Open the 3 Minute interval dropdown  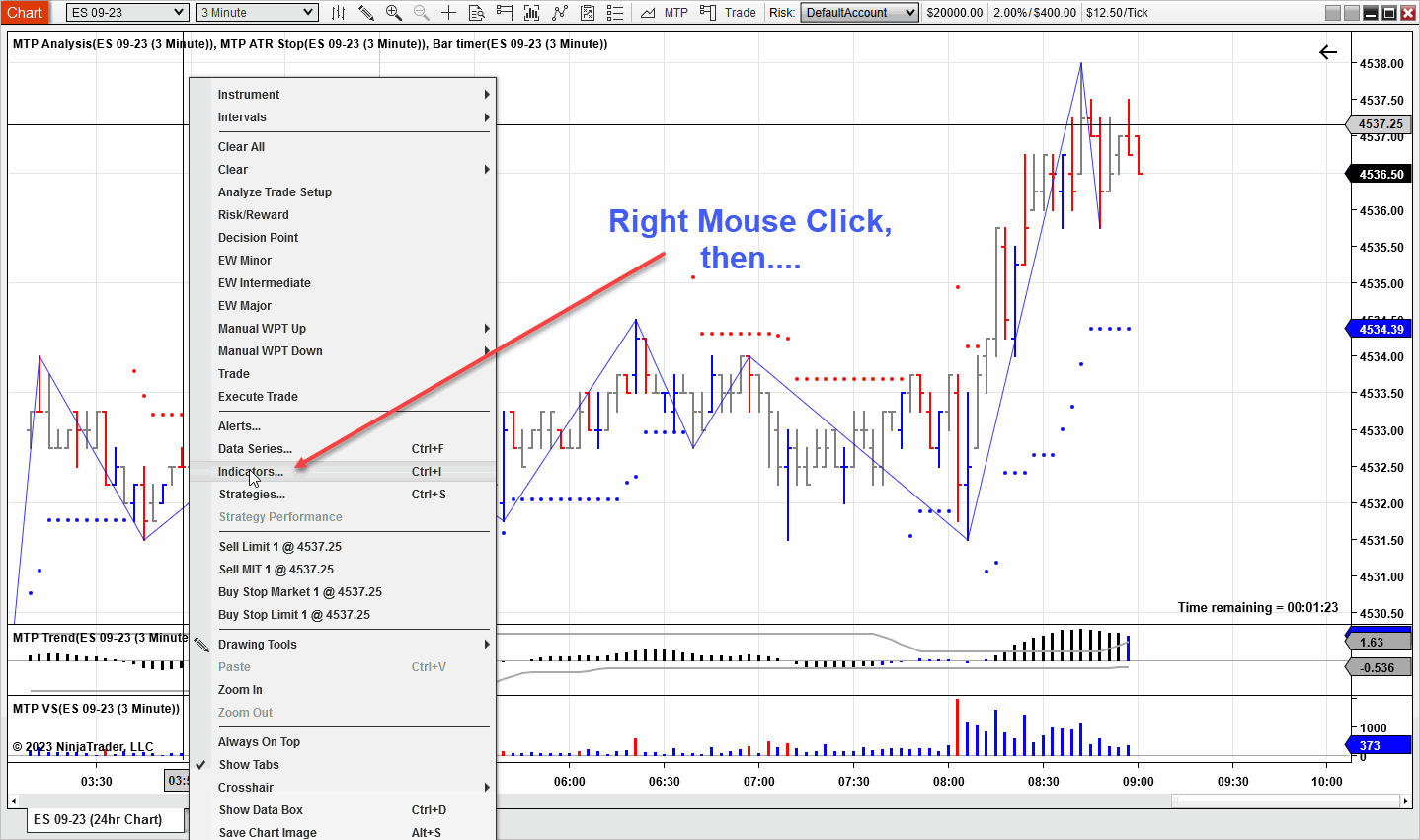coord(257,13)
